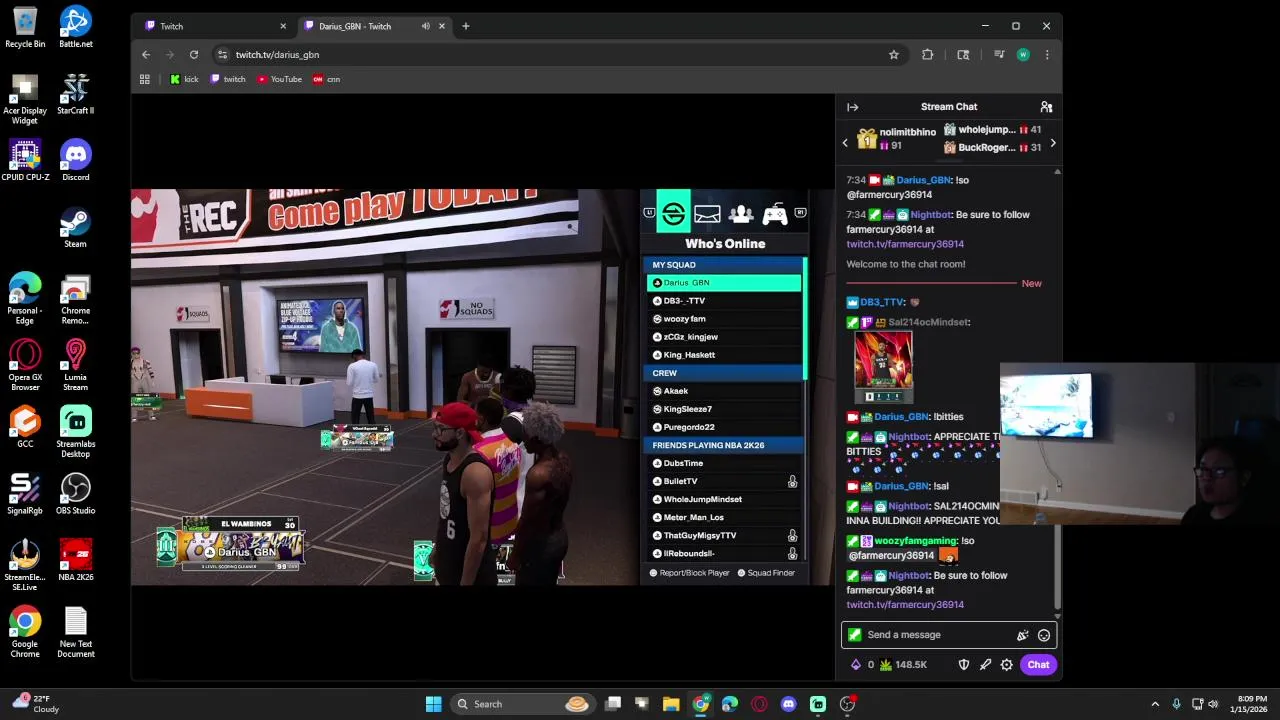Open Discord desktop shortcut
Viewport: 1280px width, 720px height.
click(75, 160)
